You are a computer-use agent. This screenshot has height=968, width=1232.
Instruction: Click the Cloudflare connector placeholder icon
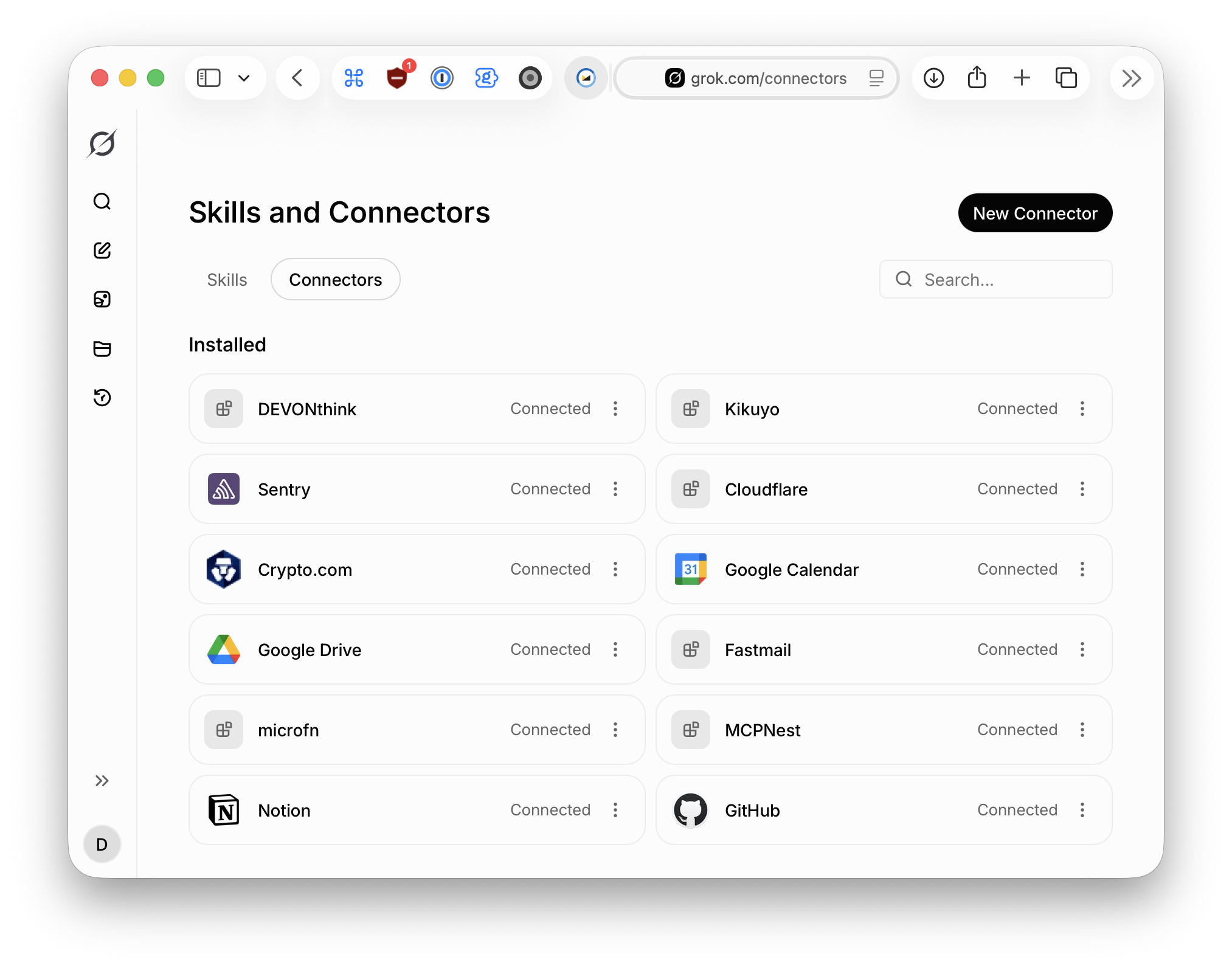(691, 489)
